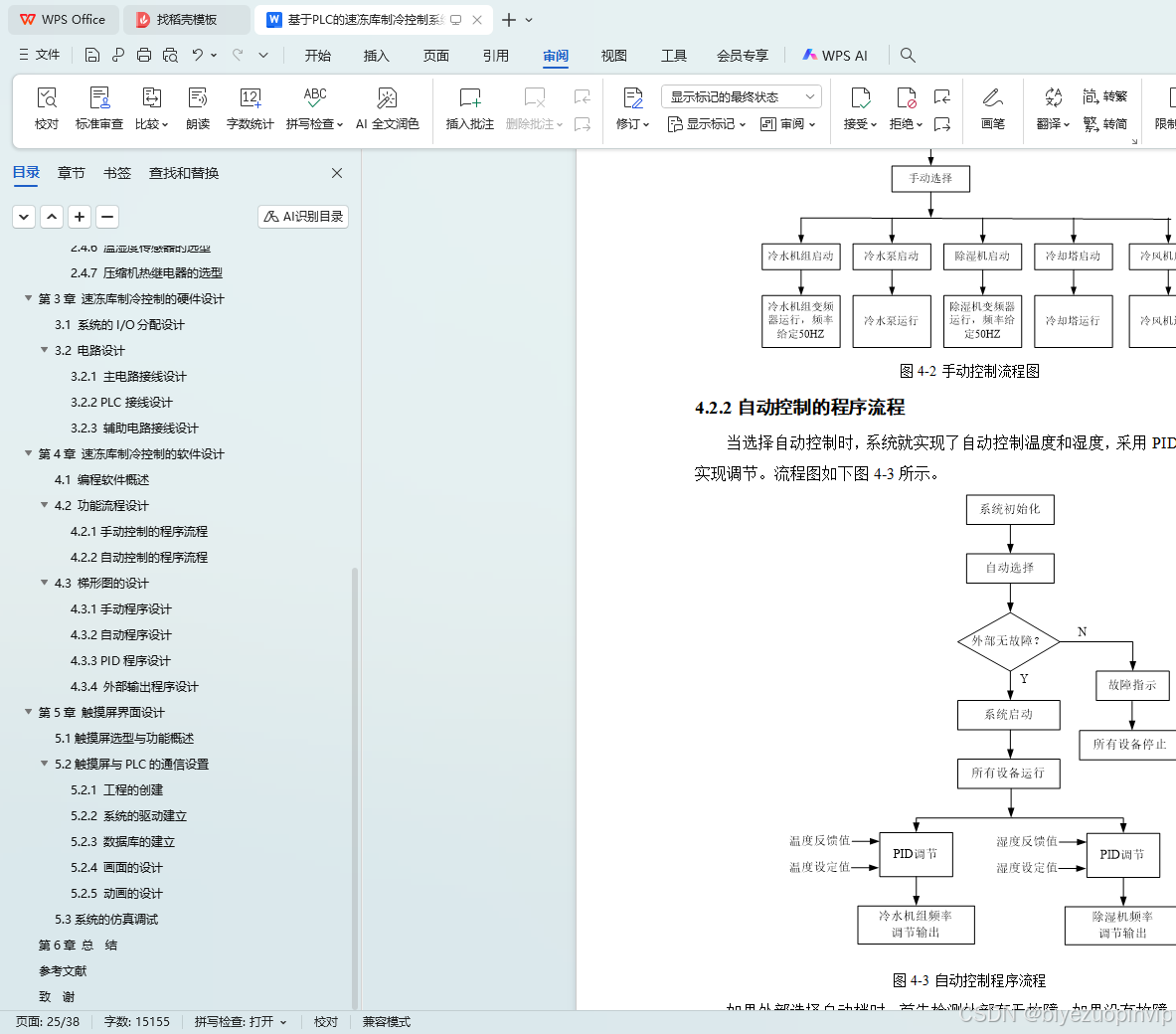This screenshot has height=1034, width=1176.
Task: Click the print icon in quick toolbar
Action: 144,55
